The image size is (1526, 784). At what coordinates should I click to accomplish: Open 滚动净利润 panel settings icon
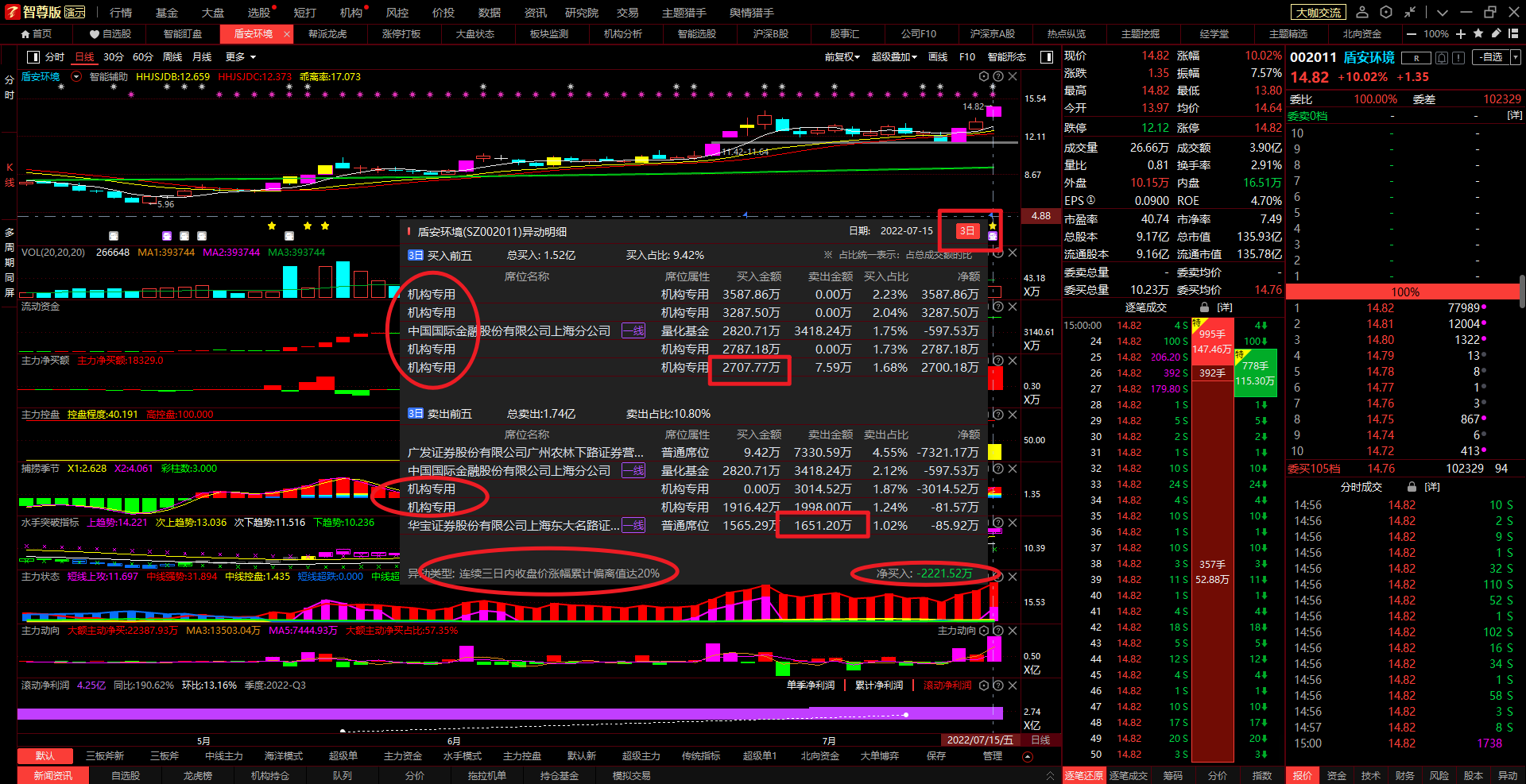click(984, 686)
